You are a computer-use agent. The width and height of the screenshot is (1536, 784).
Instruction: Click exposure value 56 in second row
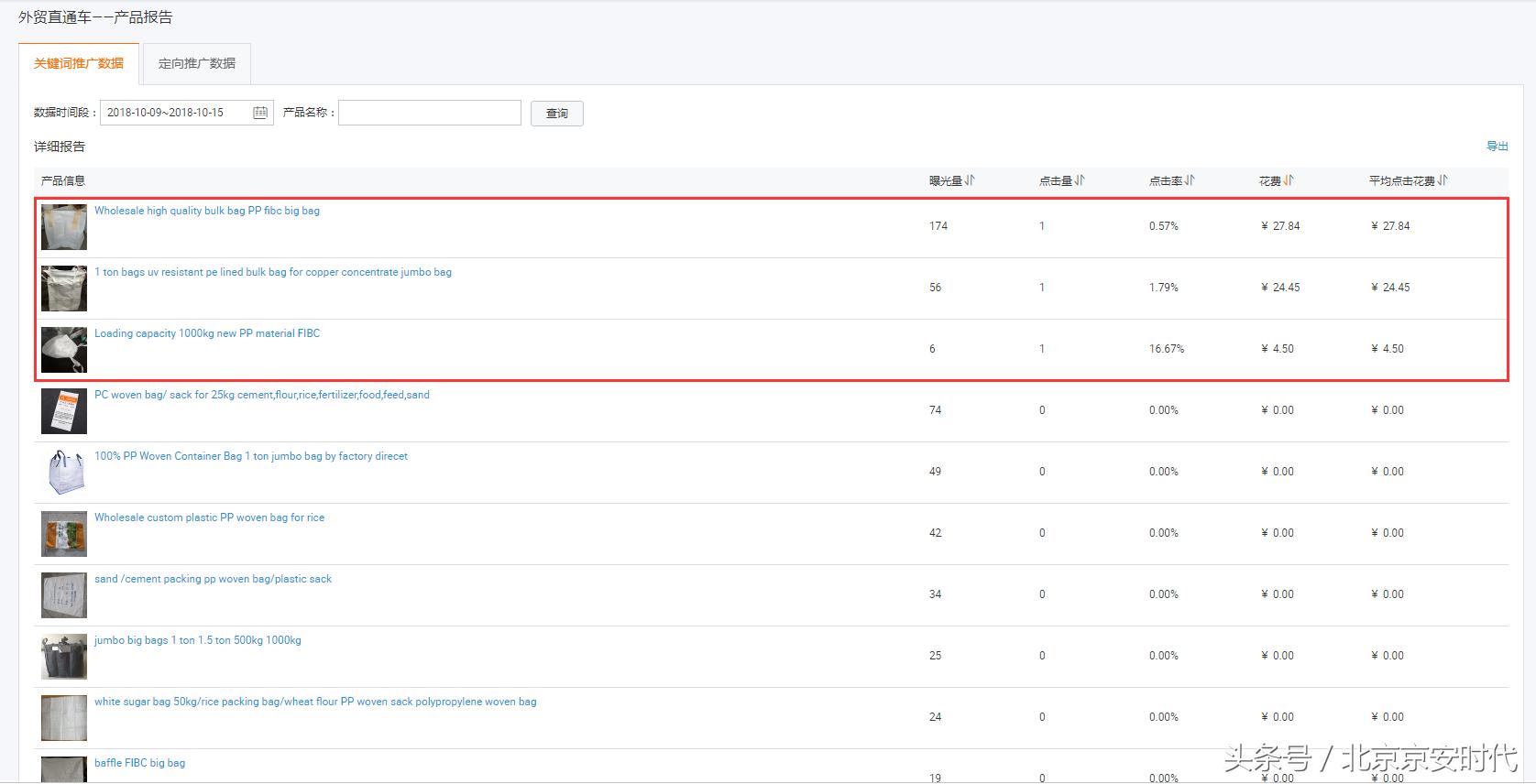pyautogui.click(x=936, y=288)
